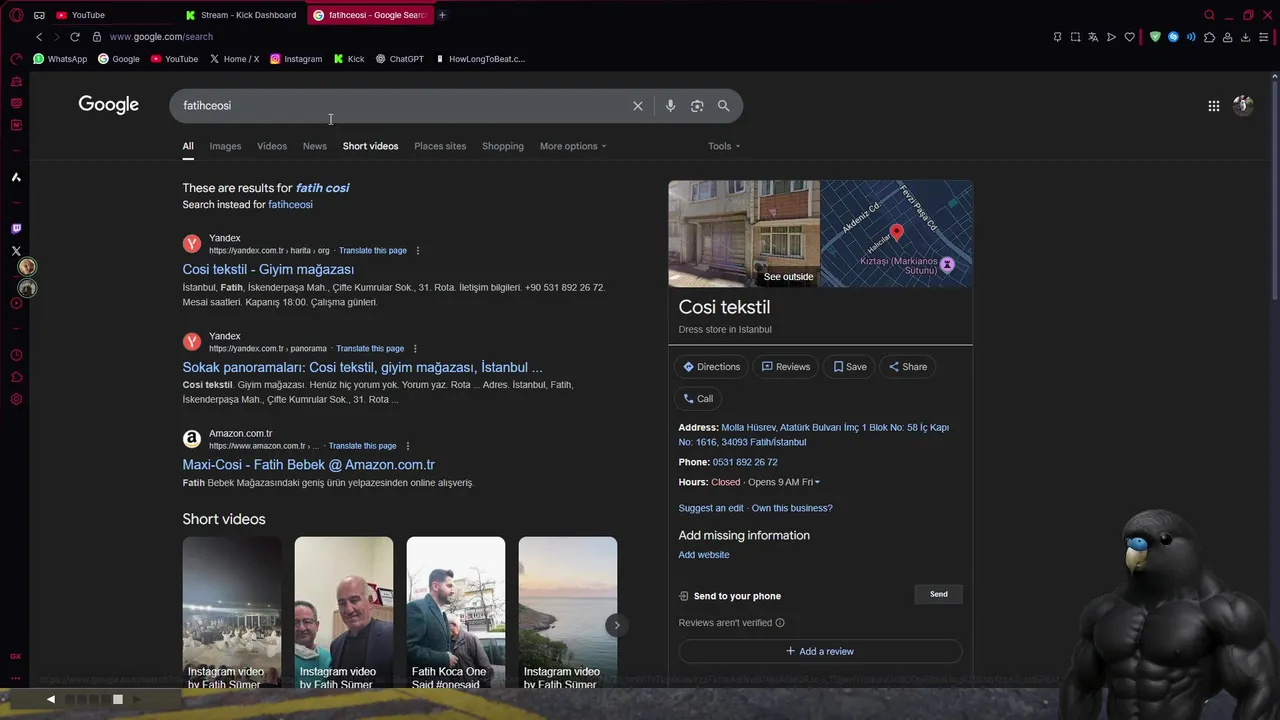Image resolution: width=1280 pixels, height=720 pixels.
Task: Open the map thumbnail of Cosi tekstil
Action: [897, 234]
